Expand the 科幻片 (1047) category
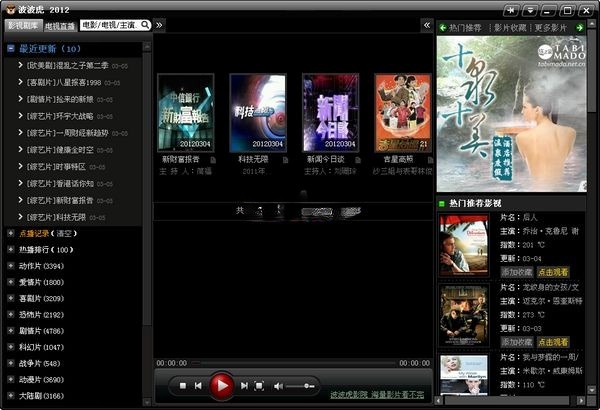 [x=11, y=347]
